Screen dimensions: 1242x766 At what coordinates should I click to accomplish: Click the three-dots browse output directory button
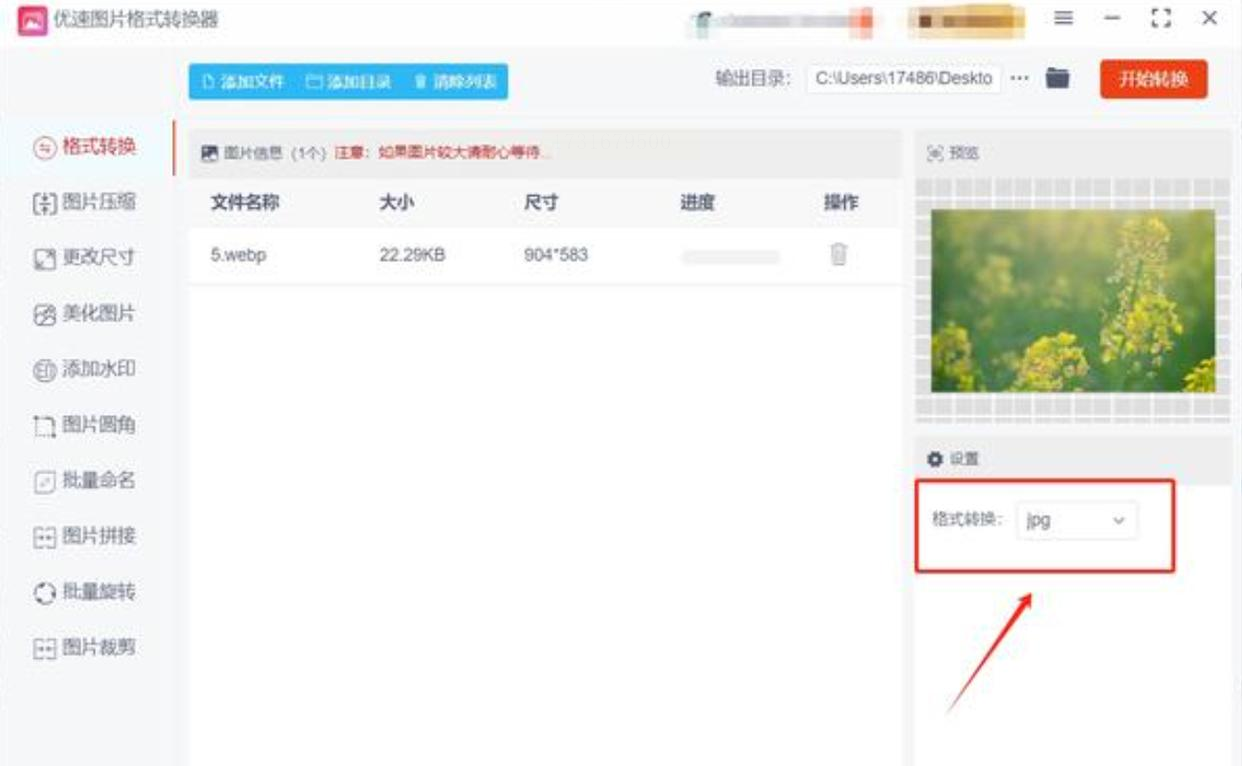[1019, 79]
